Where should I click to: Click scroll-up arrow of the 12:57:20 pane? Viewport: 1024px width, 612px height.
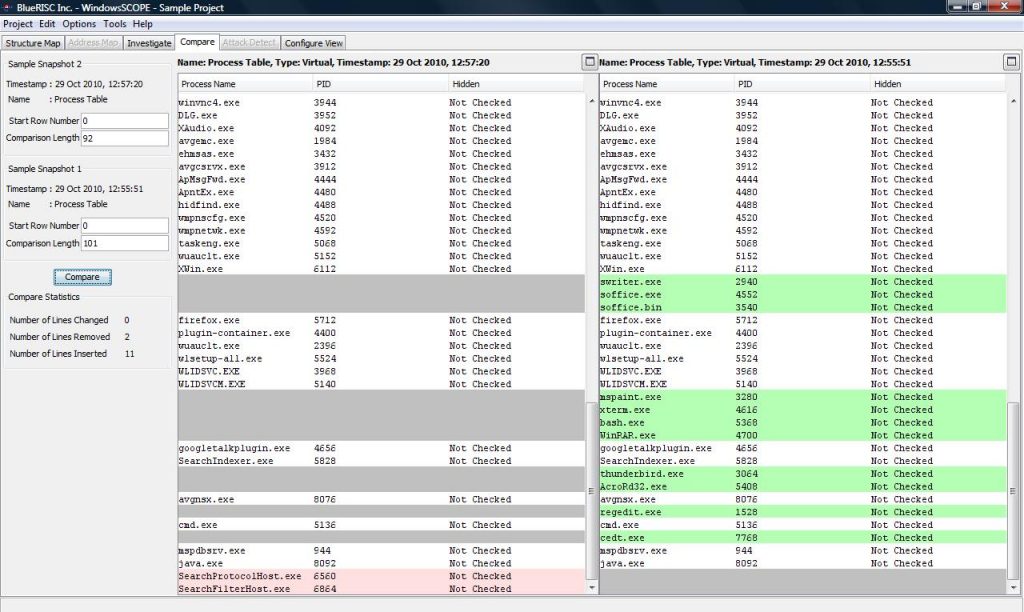[x=592, y=101]
